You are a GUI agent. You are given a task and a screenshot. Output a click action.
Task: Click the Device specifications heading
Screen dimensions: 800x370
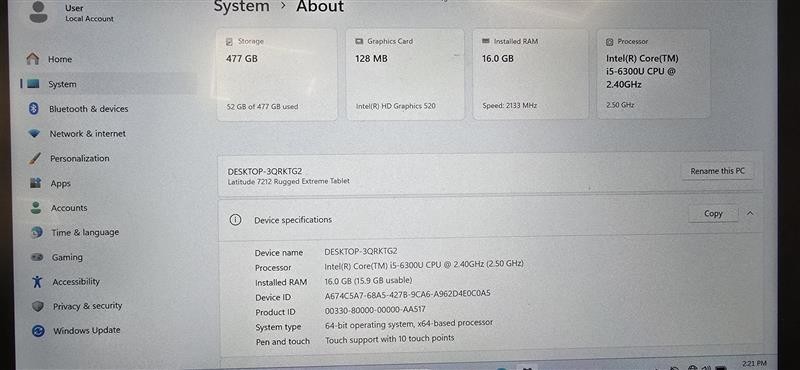293,220
